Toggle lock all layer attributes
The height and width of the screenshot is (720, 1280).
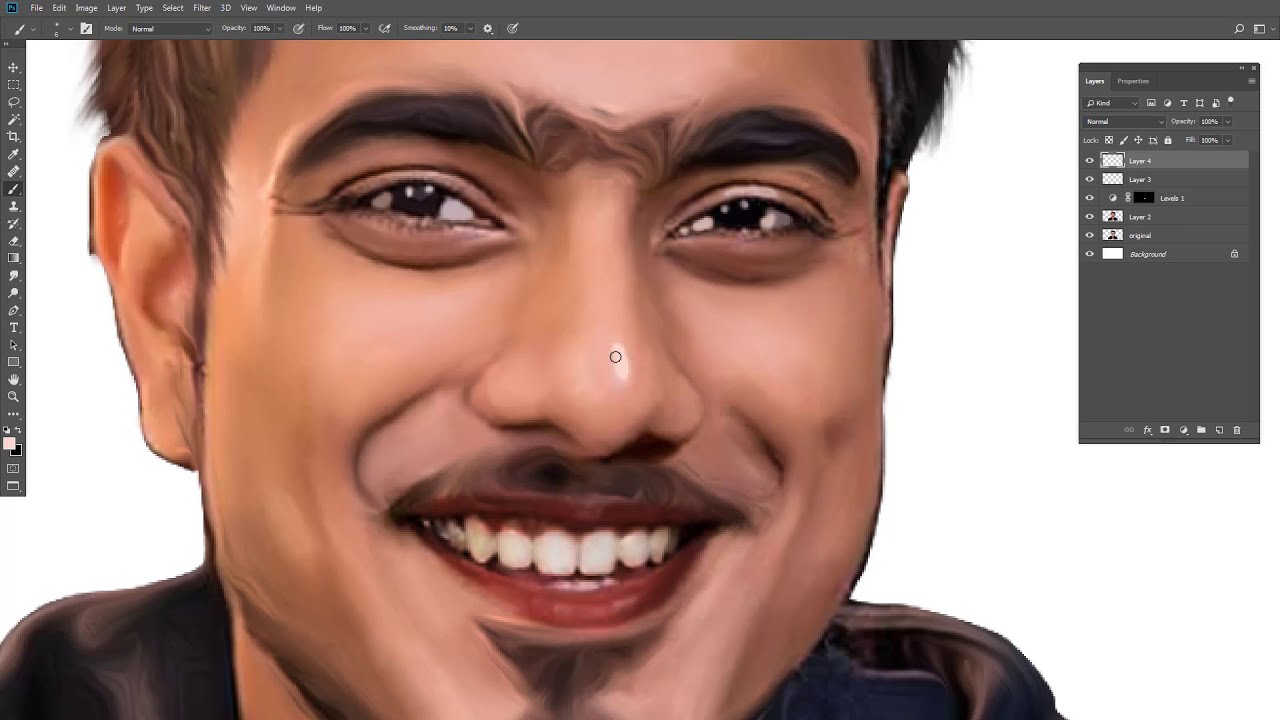(x=1168, y=140)
